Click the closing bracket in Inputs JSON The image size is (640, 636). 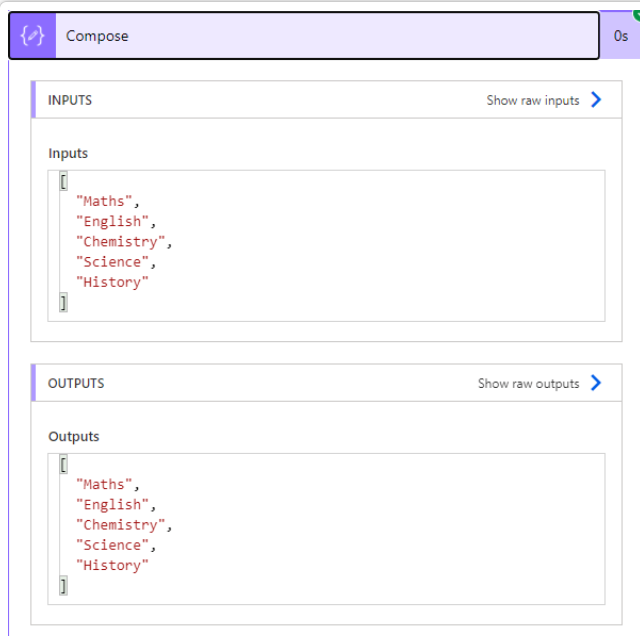click(63, 302)
